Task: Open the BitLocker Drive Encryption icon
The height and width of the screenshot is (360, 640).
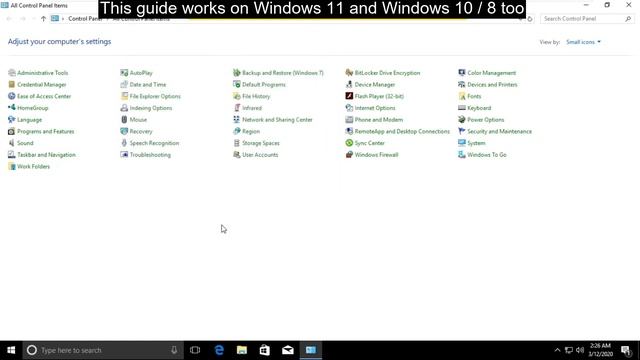Action: [x=349, y=73]
